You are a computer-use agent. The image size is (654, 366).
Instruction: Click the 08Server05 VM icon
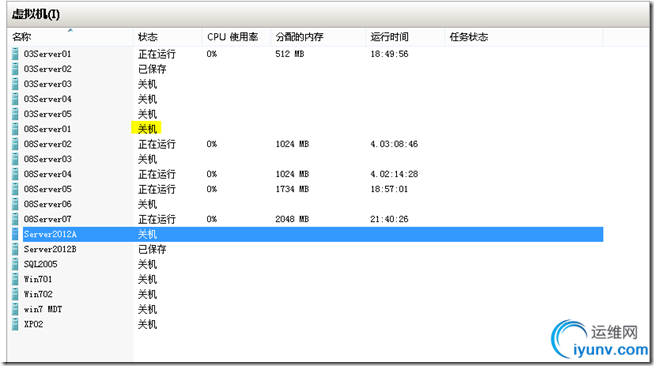point(15,189)
